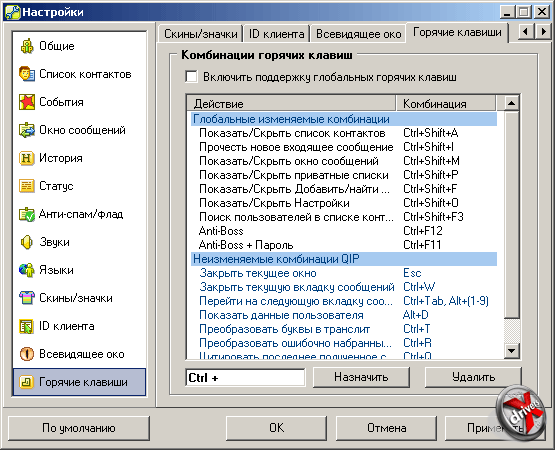Click the hotkey list scrollbar down arrow
Screen dimensions: 555x450
tap(511, 351)
